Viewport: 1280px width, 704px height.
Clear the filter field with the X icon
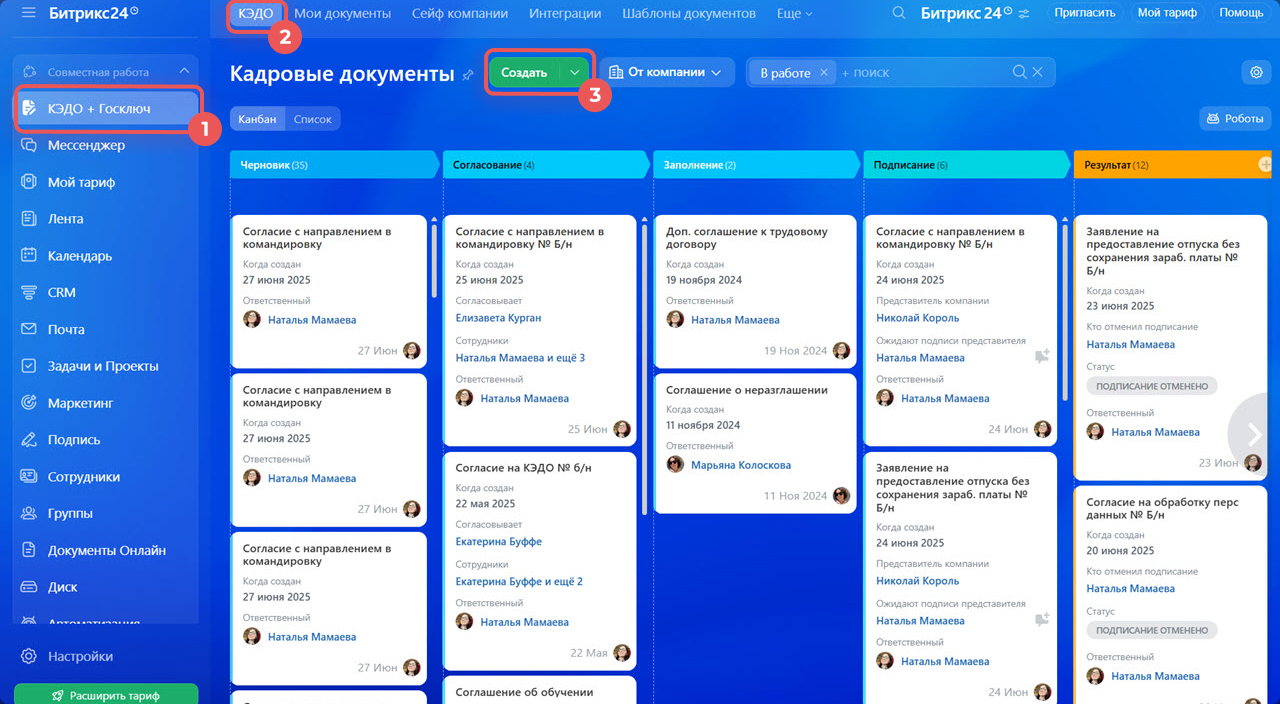click(x=1038, y=72)
